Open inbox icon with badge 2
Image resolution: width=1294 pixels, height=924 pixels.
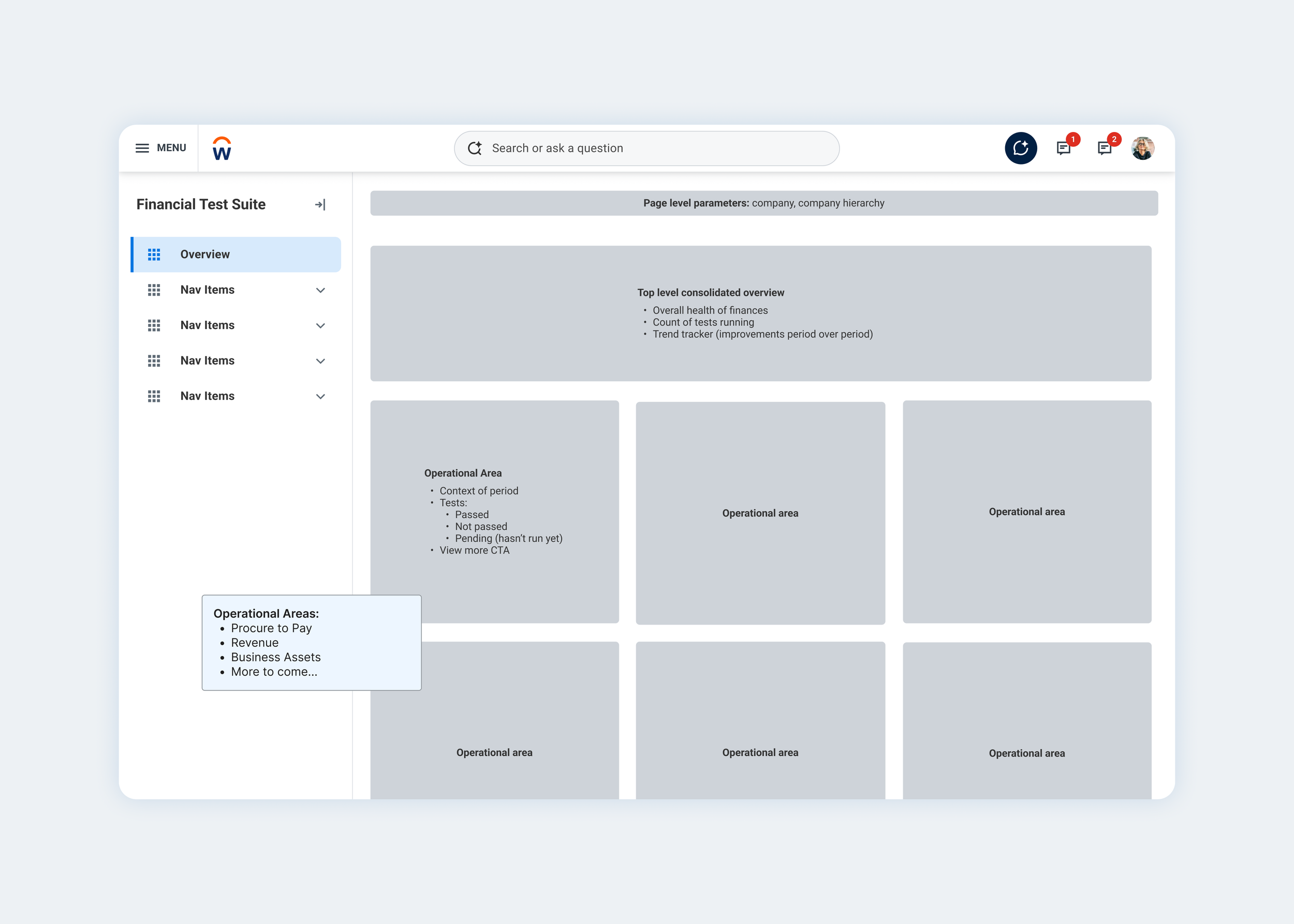pos(1104,148)
